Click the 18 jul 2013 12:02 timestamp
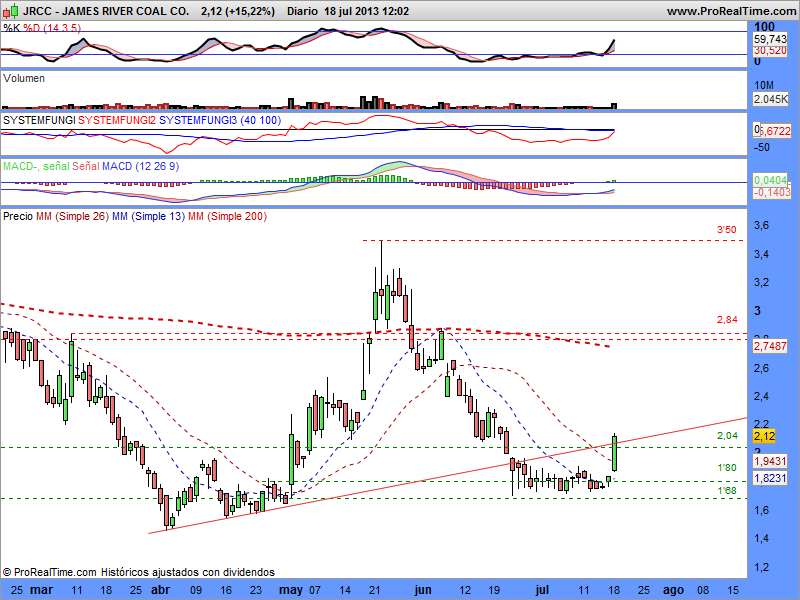 [366, 11]
